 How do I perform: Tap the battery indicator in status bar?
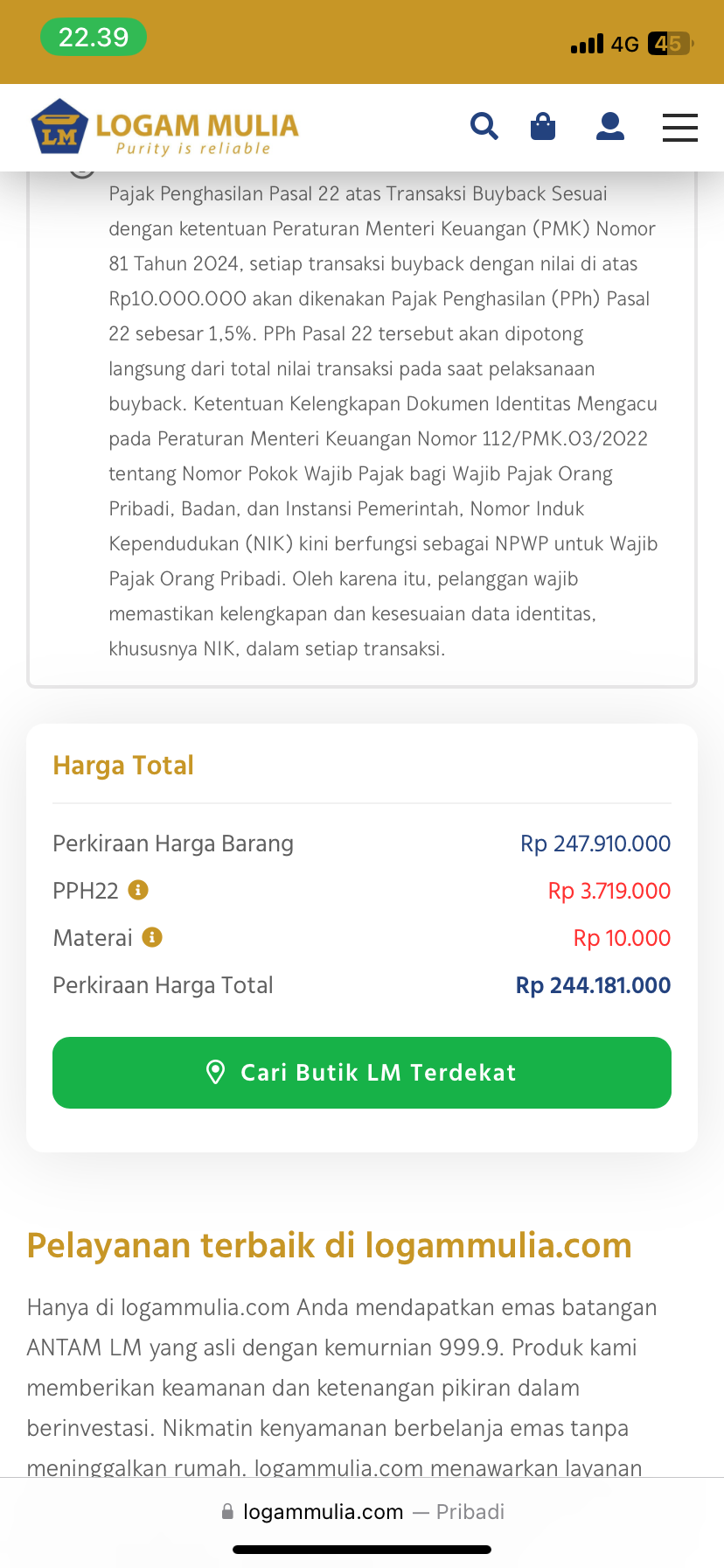(670, 43)
